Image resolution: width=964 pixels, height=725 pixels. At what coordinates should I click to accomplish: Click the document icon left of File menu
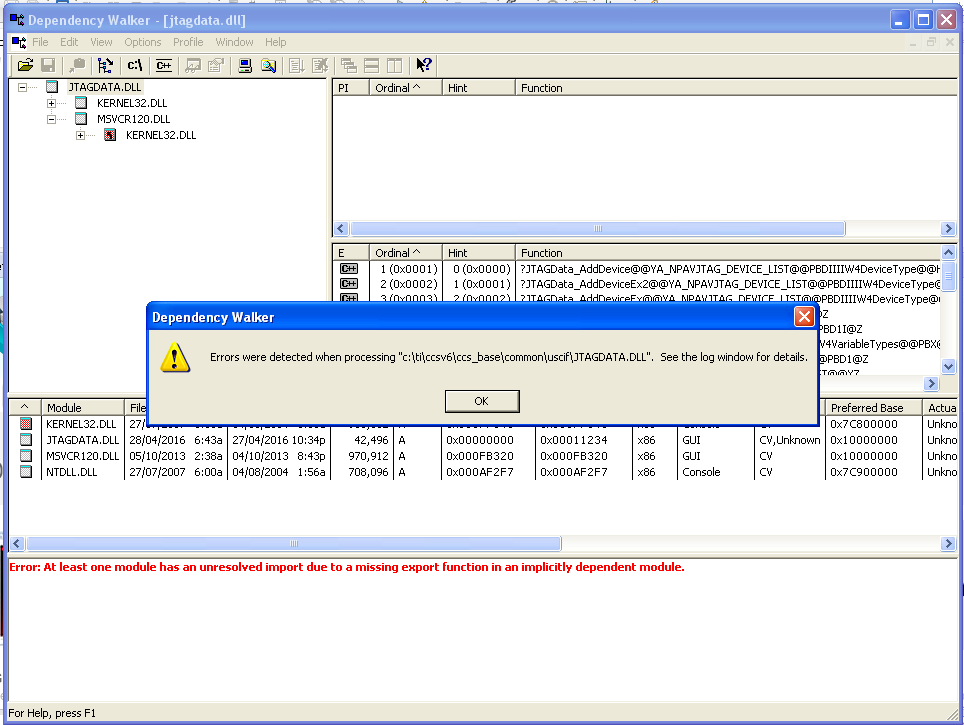[18, 42]
